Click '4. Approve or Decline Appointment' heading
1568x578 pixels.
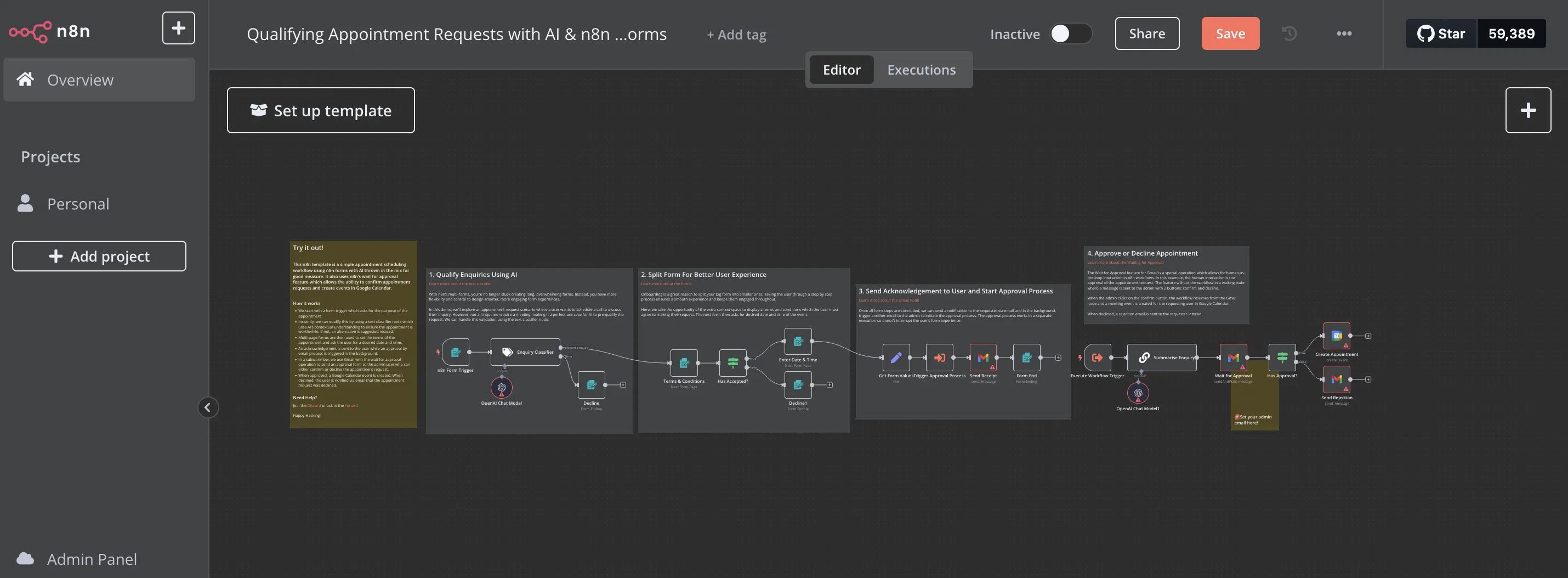pos(1143,253)
